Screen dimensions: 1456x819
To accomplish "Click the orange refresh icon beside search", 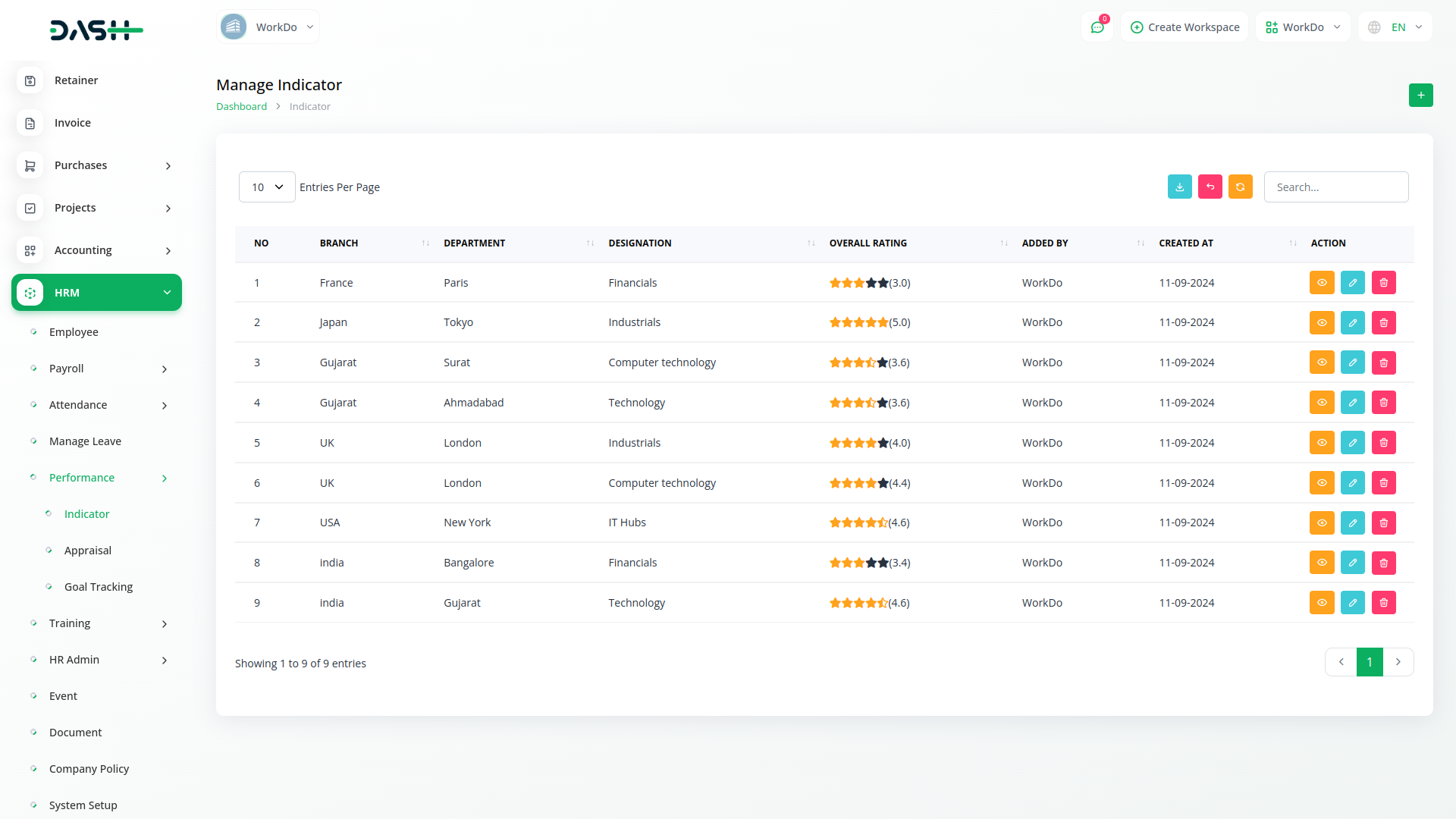I will tap(1240, 187).
